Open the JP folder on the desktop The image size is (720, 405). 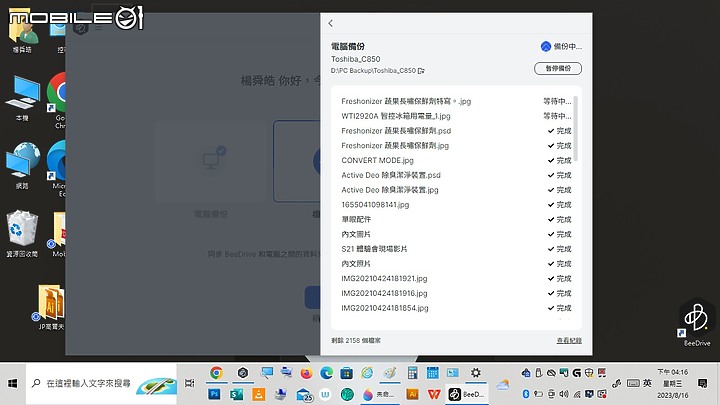pos(51,307)
